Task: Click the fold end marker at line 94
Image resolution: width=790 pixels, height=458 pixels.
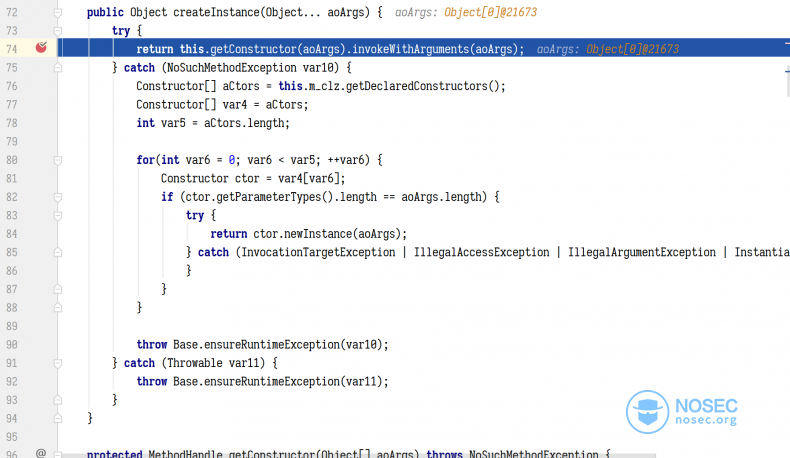Action: tap(58, 419)
